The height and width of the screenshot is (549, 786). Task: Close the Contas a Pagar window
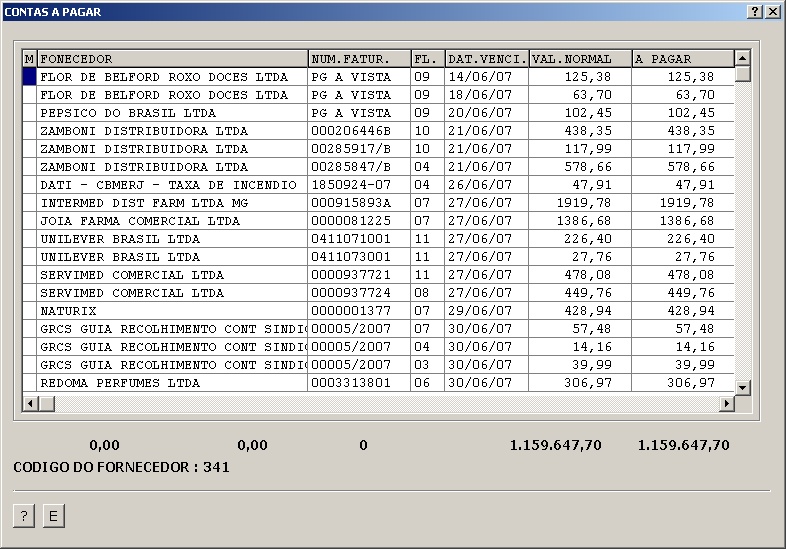pos(773,12)
